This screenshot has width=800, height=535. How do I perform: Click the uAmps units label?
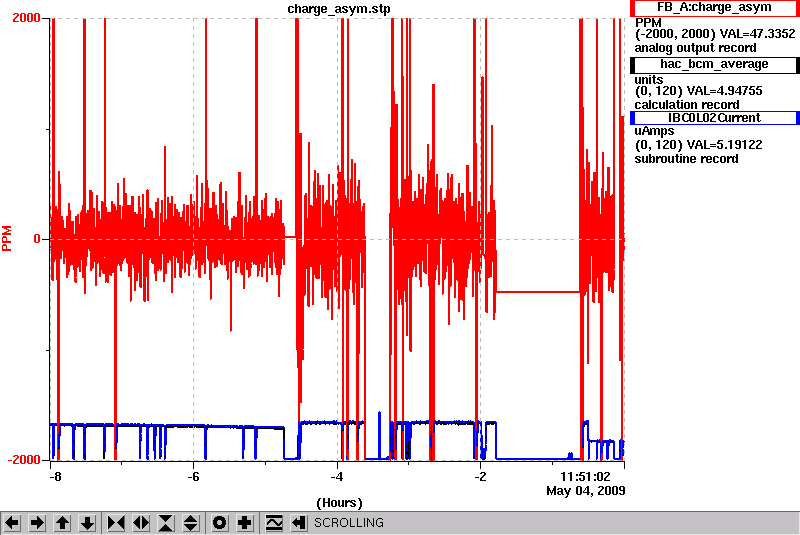[654, 131]
